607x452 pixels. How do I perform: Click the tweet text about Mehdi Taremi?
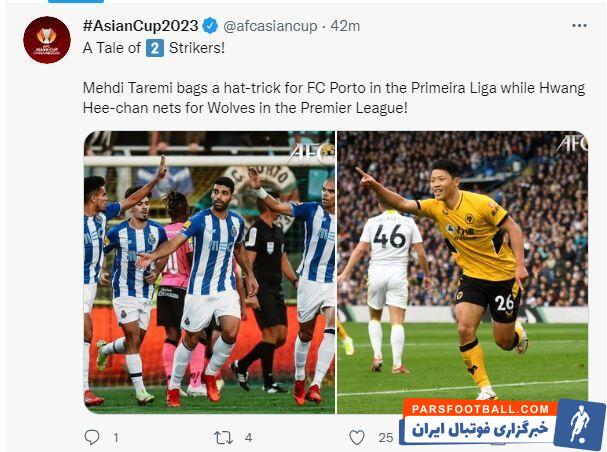point(334,98)
